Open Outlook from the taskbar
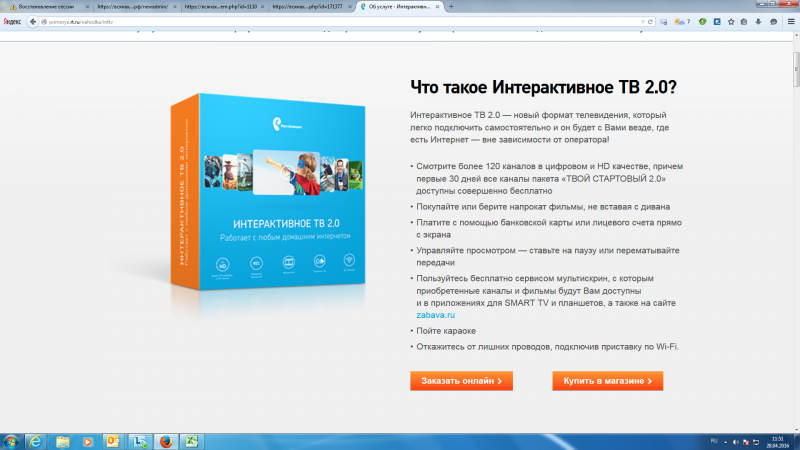 pos(112,441)
